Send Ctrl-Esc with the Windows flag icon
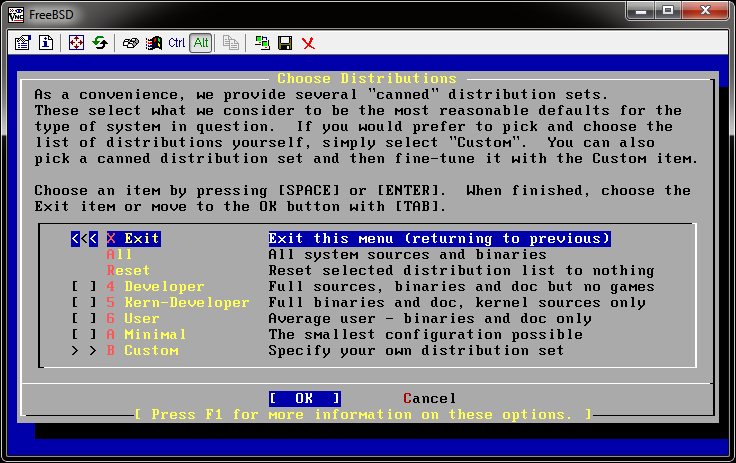 [x=153, y=43]
